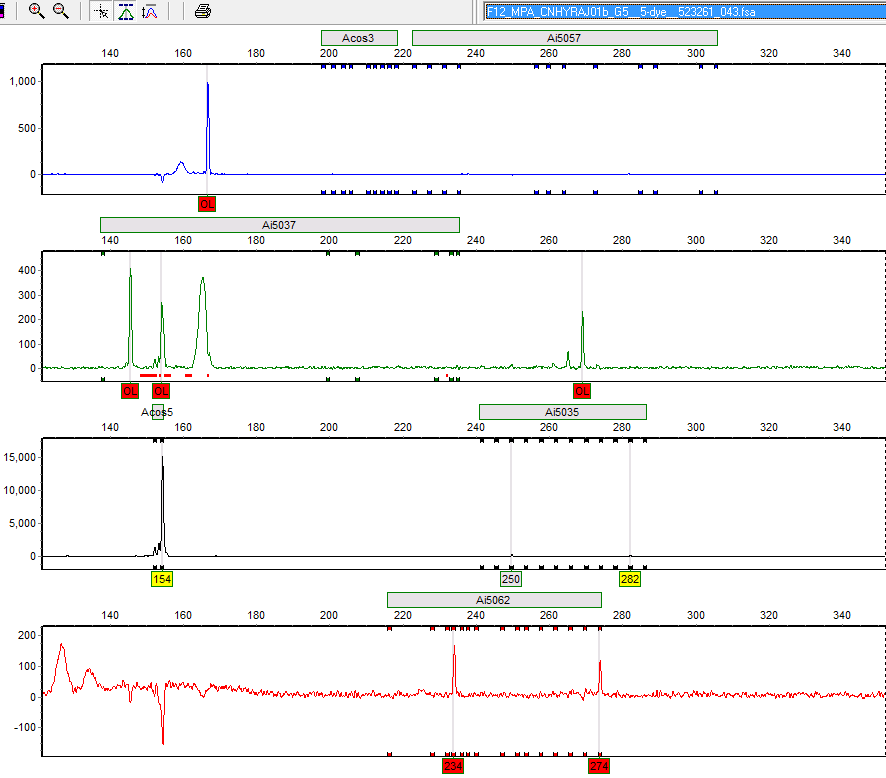Click the small Acos5 marker box
Screen dimensions: 886x778
(157, 412)
